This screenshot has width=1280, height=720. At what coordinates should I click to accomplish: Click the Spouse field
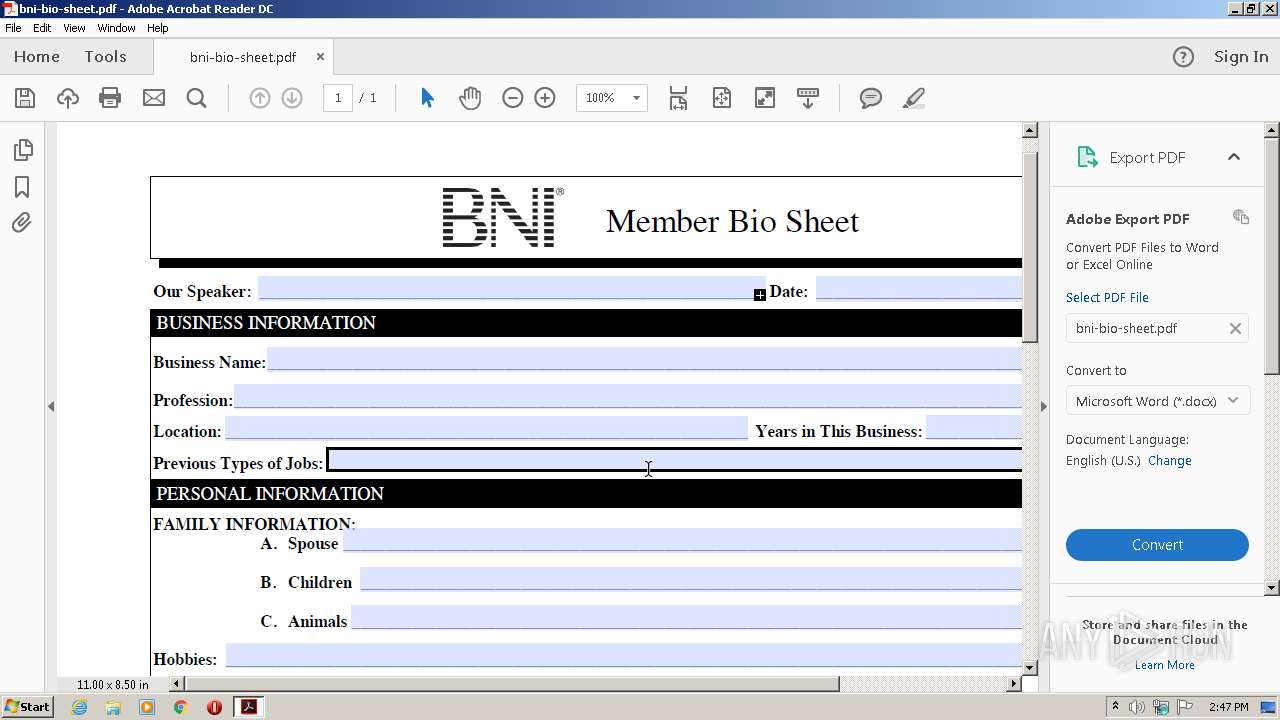[x=683, y=540]
